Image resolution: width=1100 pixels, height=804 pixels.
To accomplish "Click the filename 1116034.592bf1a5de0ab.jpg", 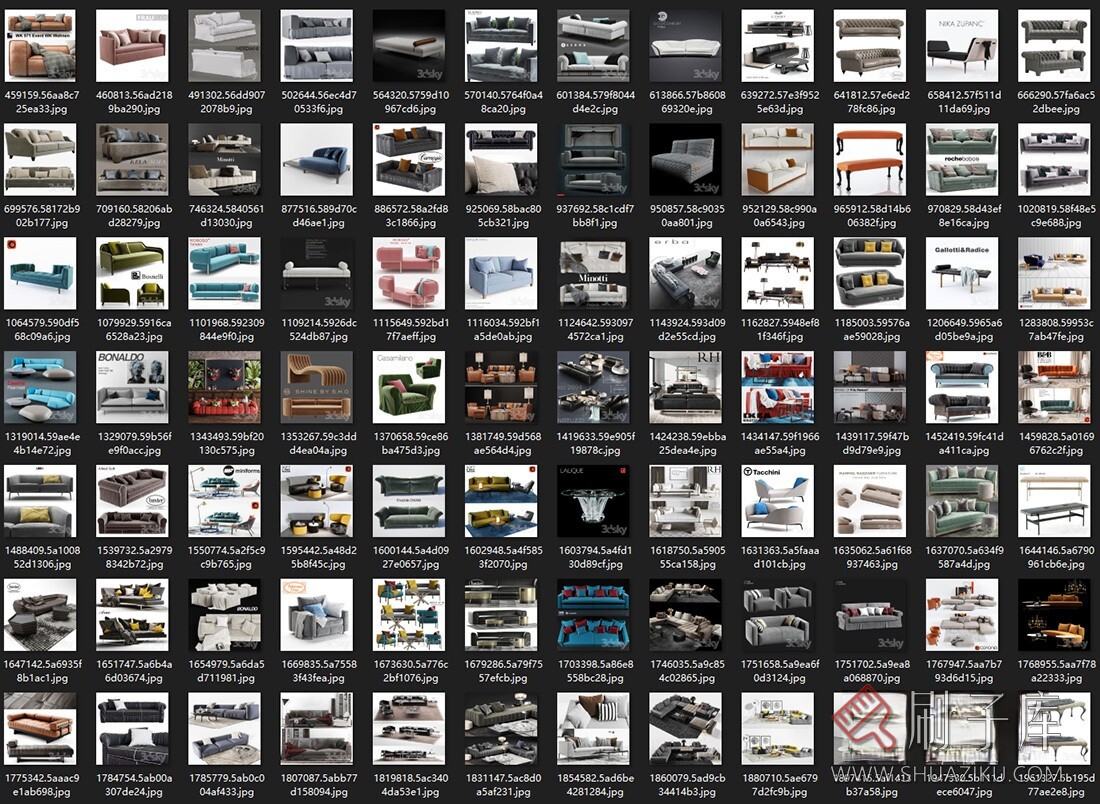I will [x=500, y=330].
